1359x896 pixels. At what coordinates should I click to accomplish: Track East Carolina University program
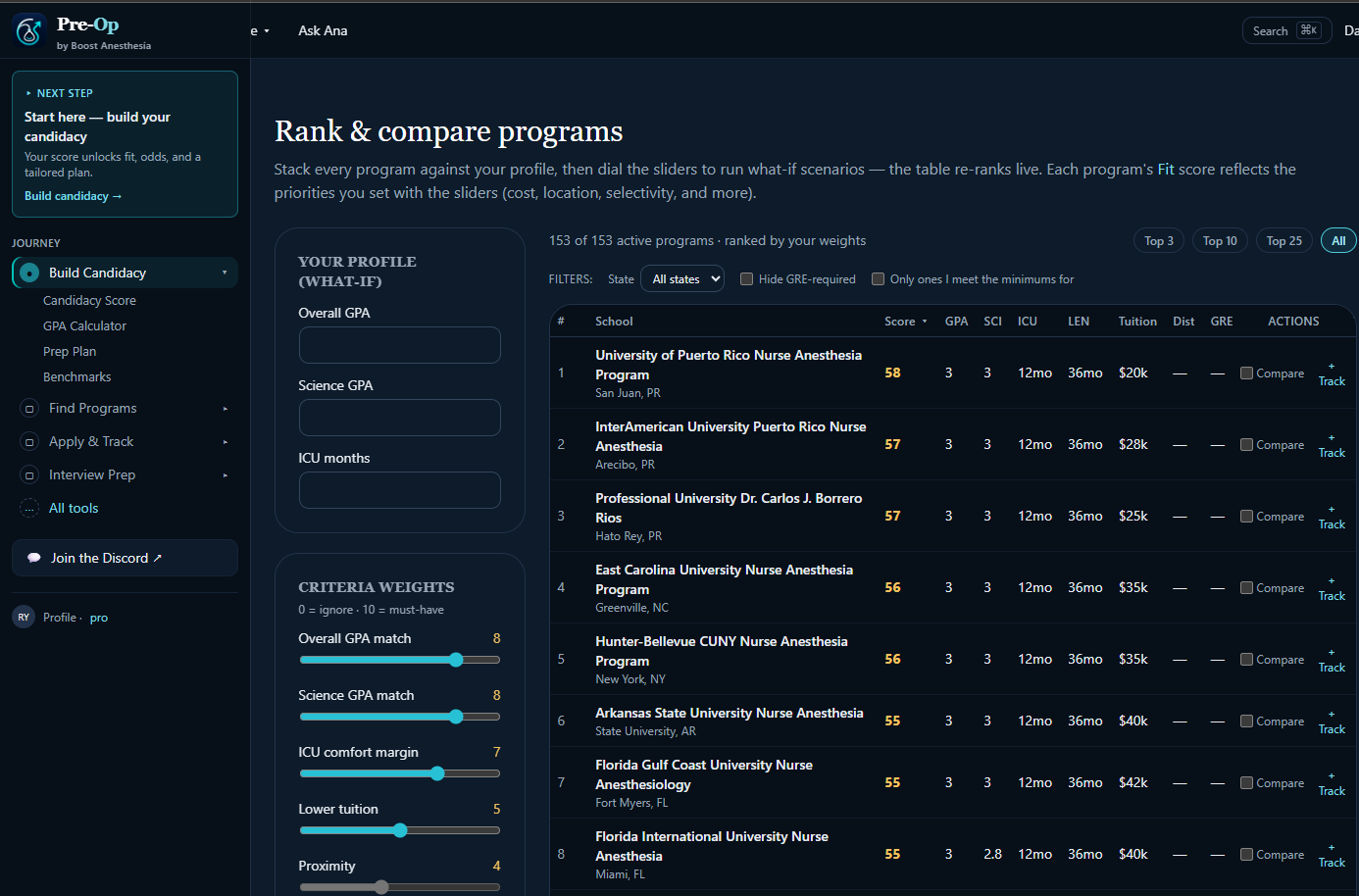coord(1332,588)
